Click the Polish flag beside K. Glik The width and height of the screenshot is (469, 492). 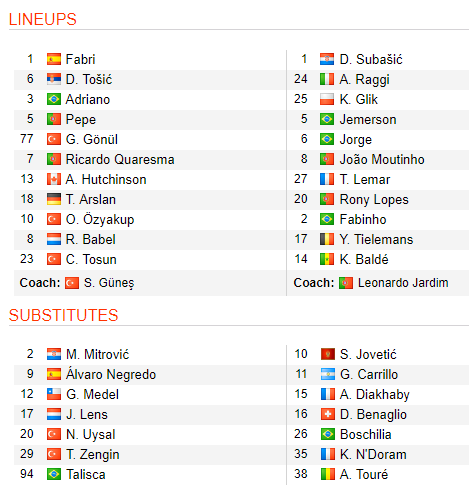[327, 99]
